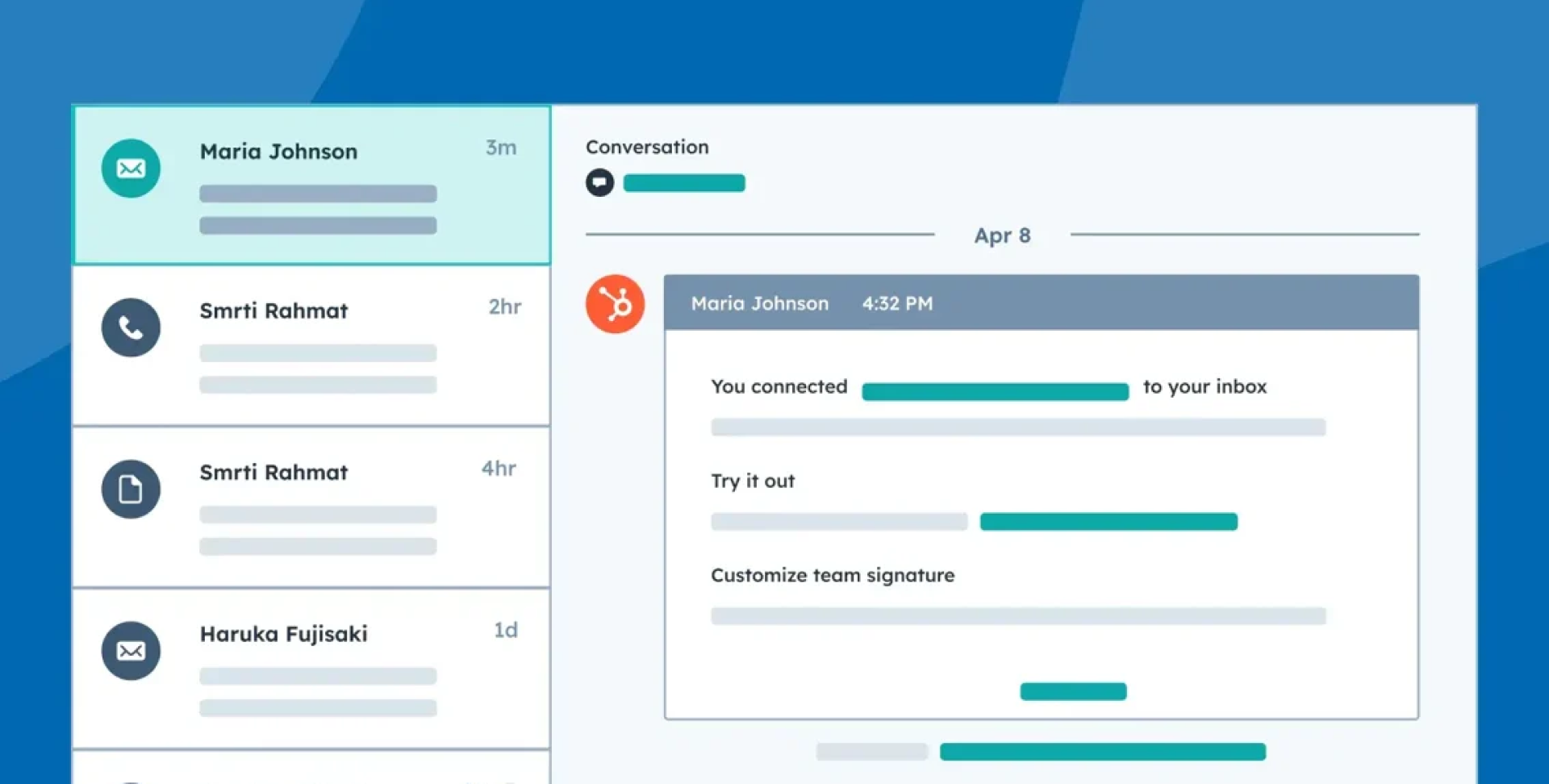
Task: Click the teal email icon beside Maria Johnson
Action: pos(131,169)
